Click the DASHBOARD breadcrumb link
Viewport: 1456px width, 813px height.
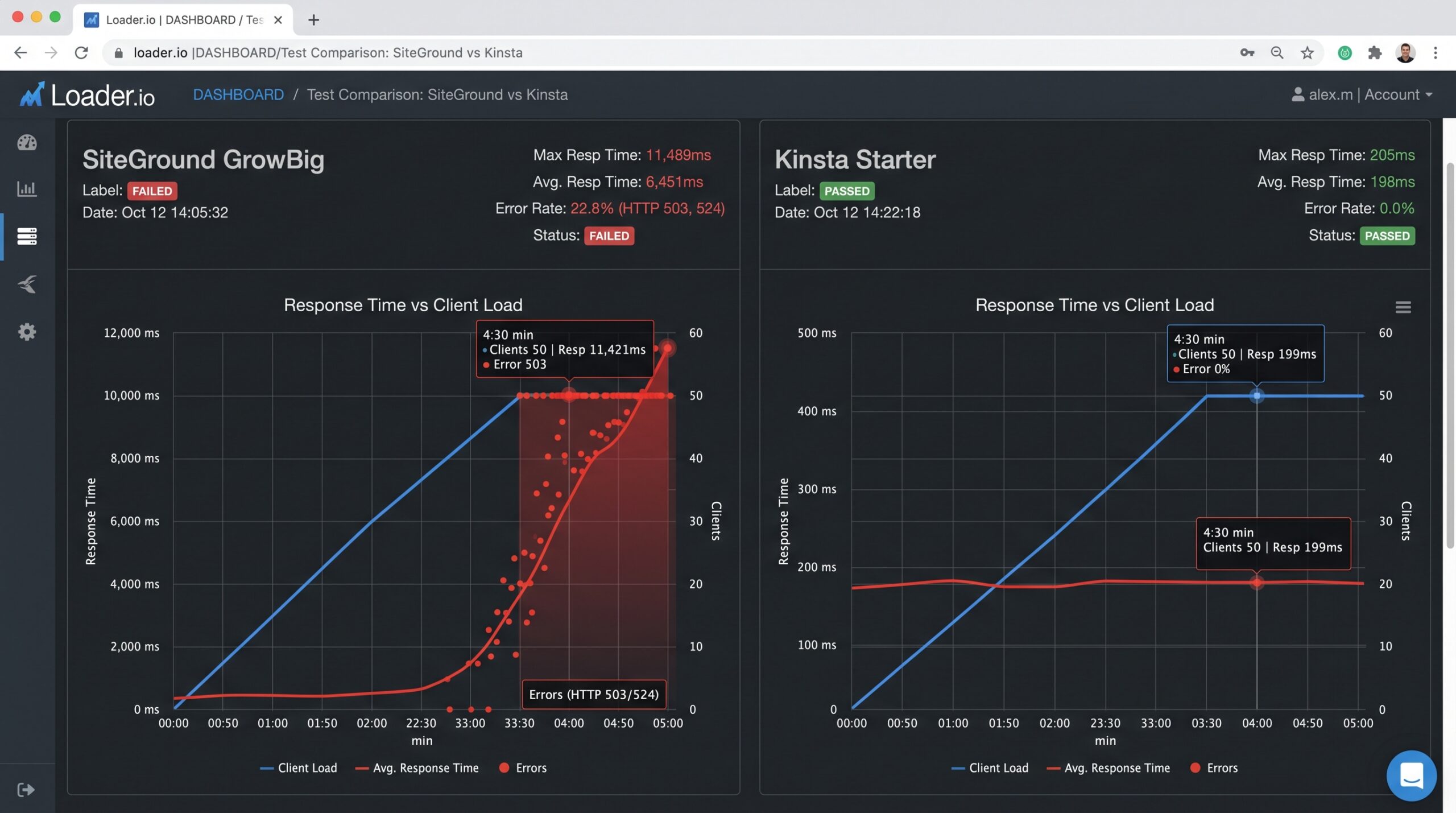pyautogui.click(x=238, y=94)
